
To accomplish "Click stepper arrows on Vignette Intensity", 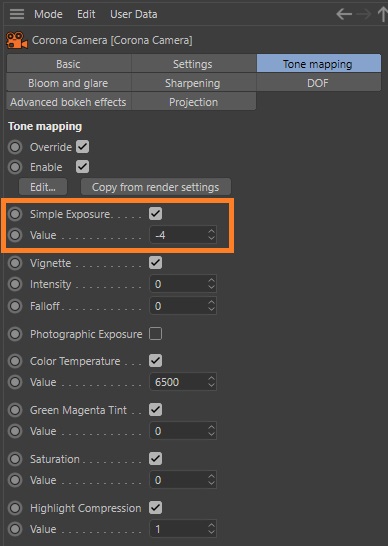I will pyautogui.click(x=211, y=284).
